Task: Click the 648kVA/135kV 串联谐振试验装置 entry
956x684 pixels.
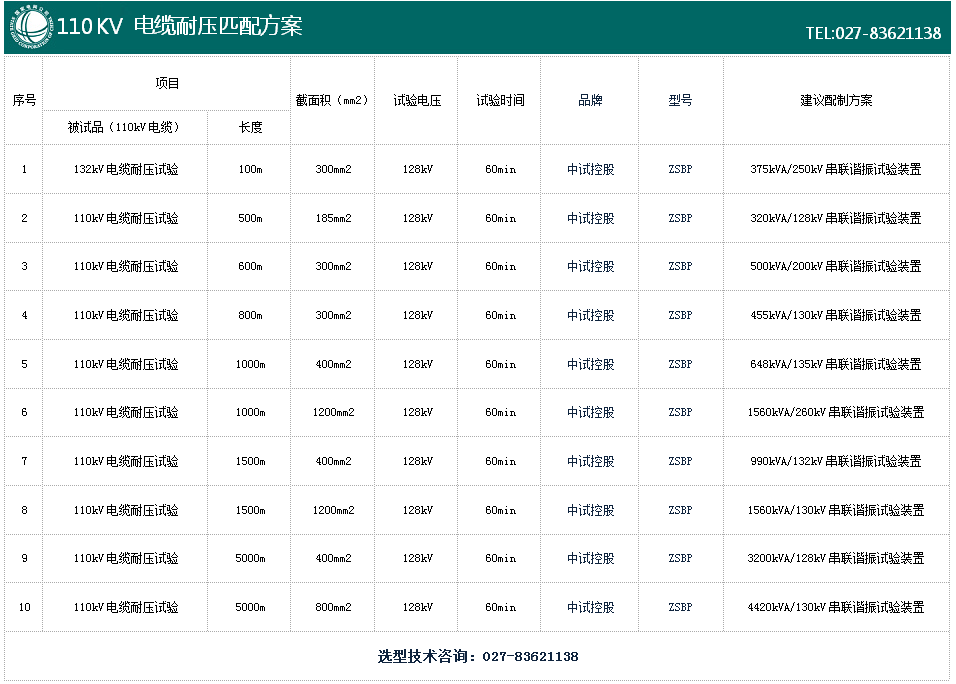Action: coord(835,364)
